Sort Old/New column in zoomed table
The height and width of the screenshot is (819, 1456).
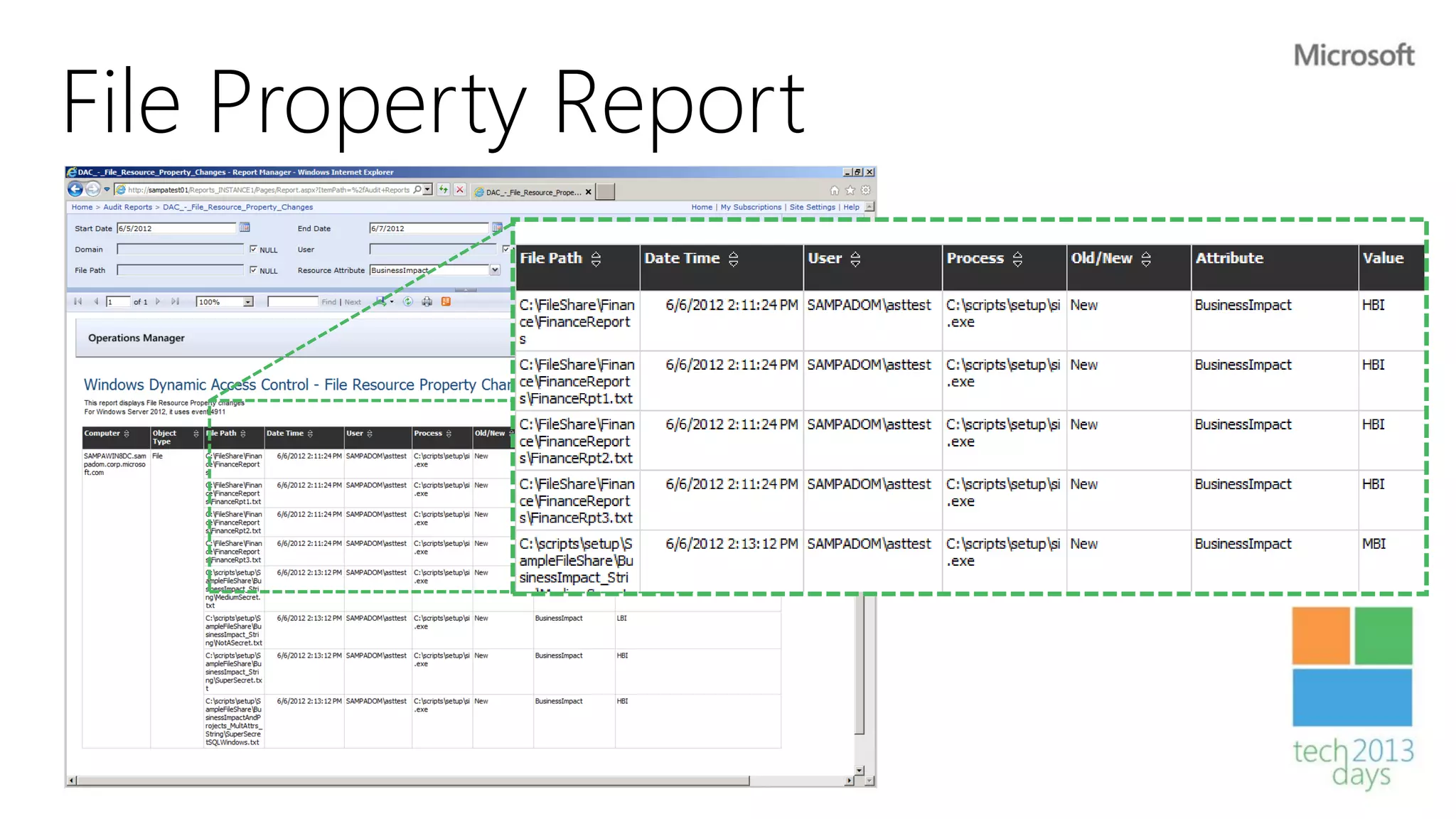[1146, 259]
